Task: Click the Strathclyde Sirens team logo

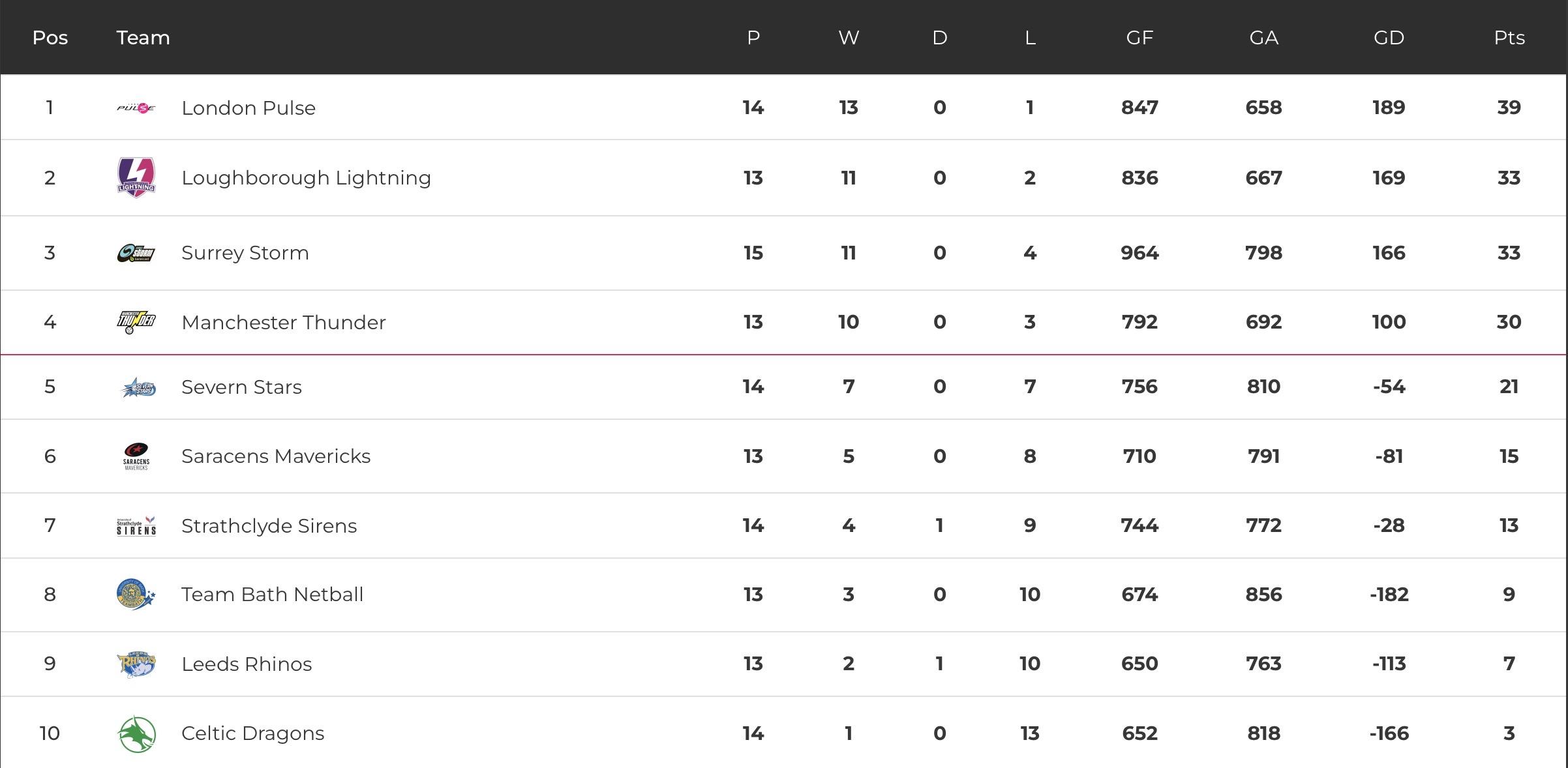Action: point(136,525)
